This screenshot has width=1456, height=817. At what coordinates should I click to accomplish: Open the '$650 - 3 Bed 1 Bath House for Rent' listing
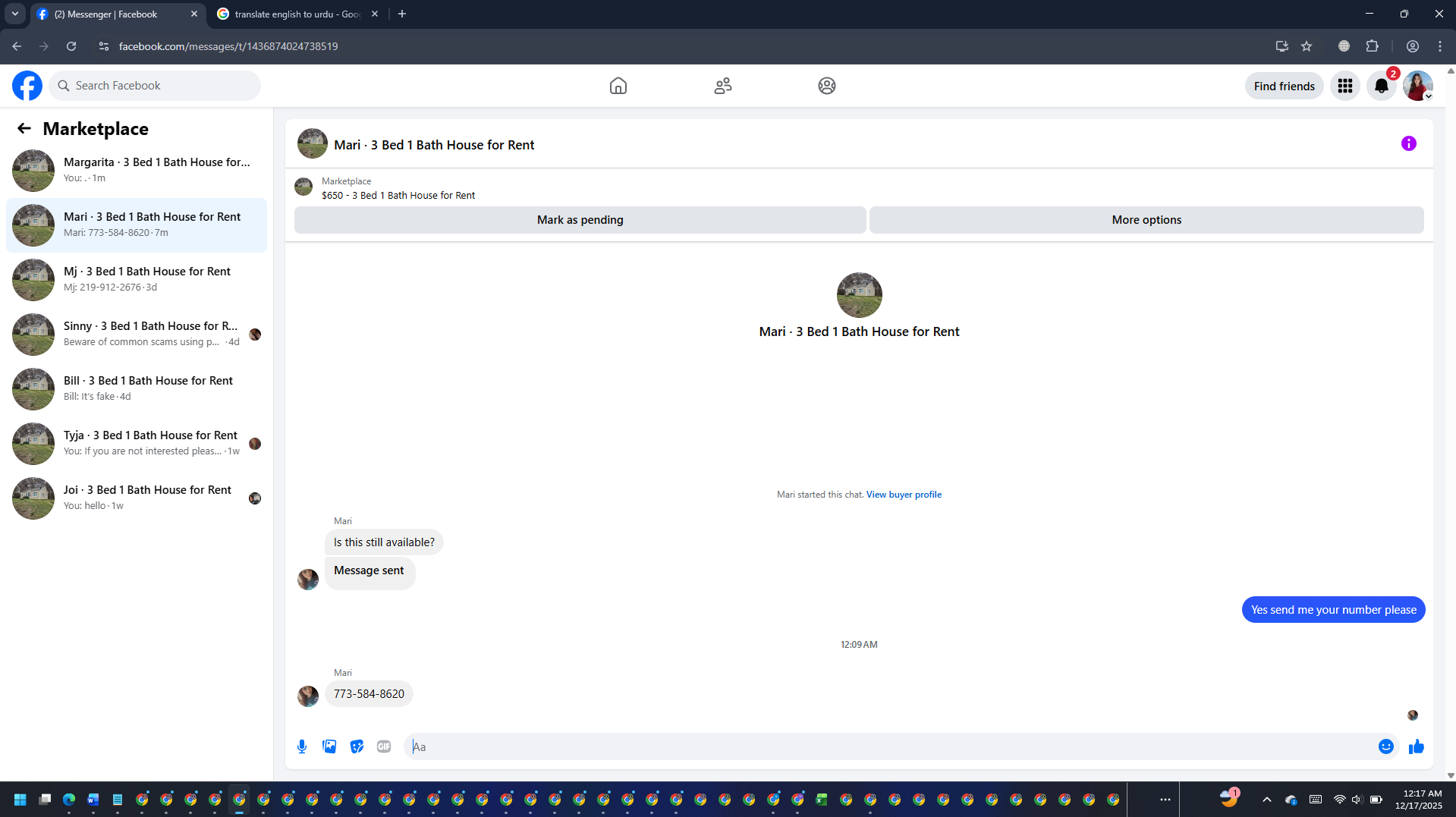(x=398, y=196)
